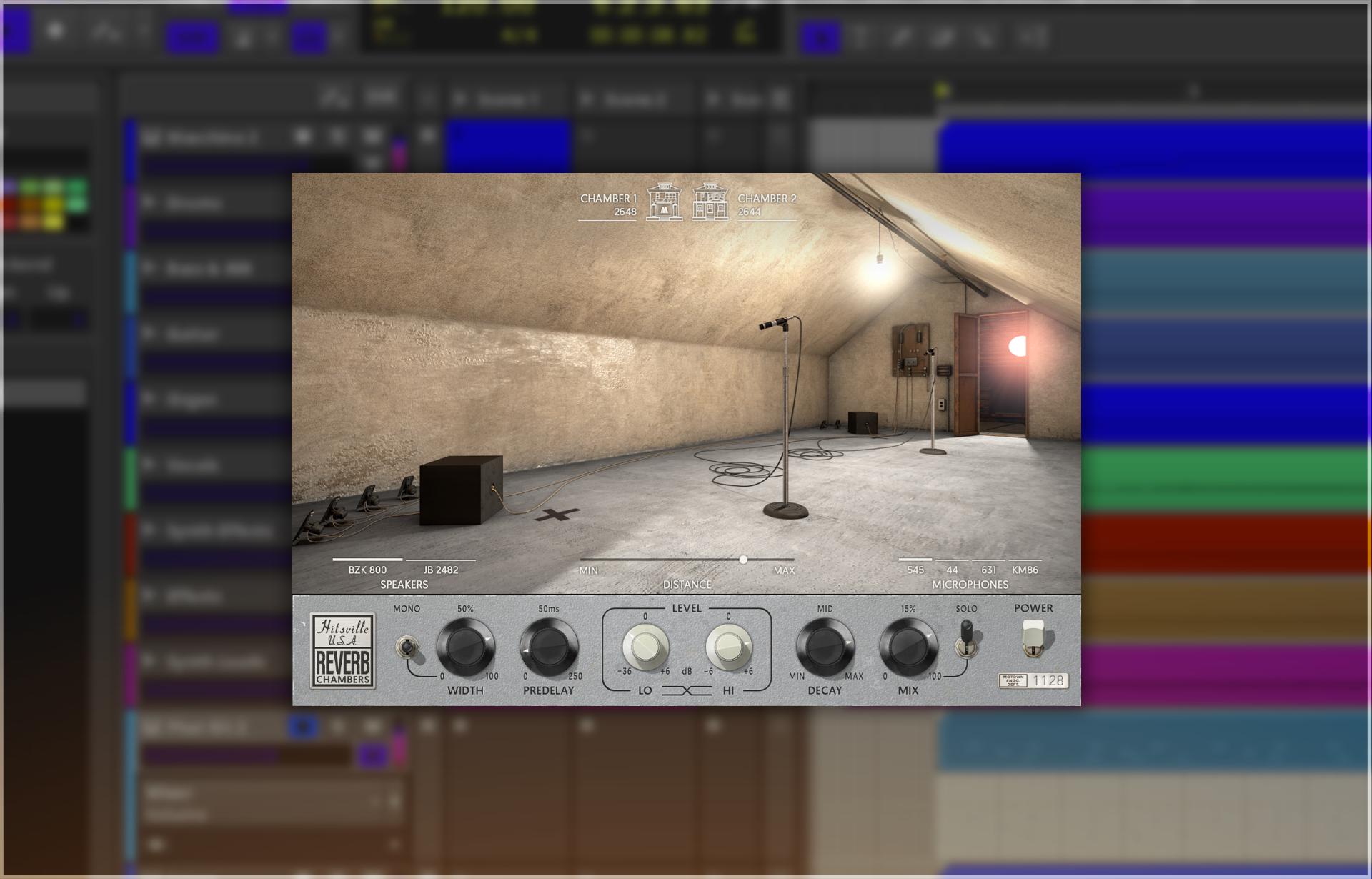Click the Width knob
The image size is (1372, 879).
click(465, 647)
